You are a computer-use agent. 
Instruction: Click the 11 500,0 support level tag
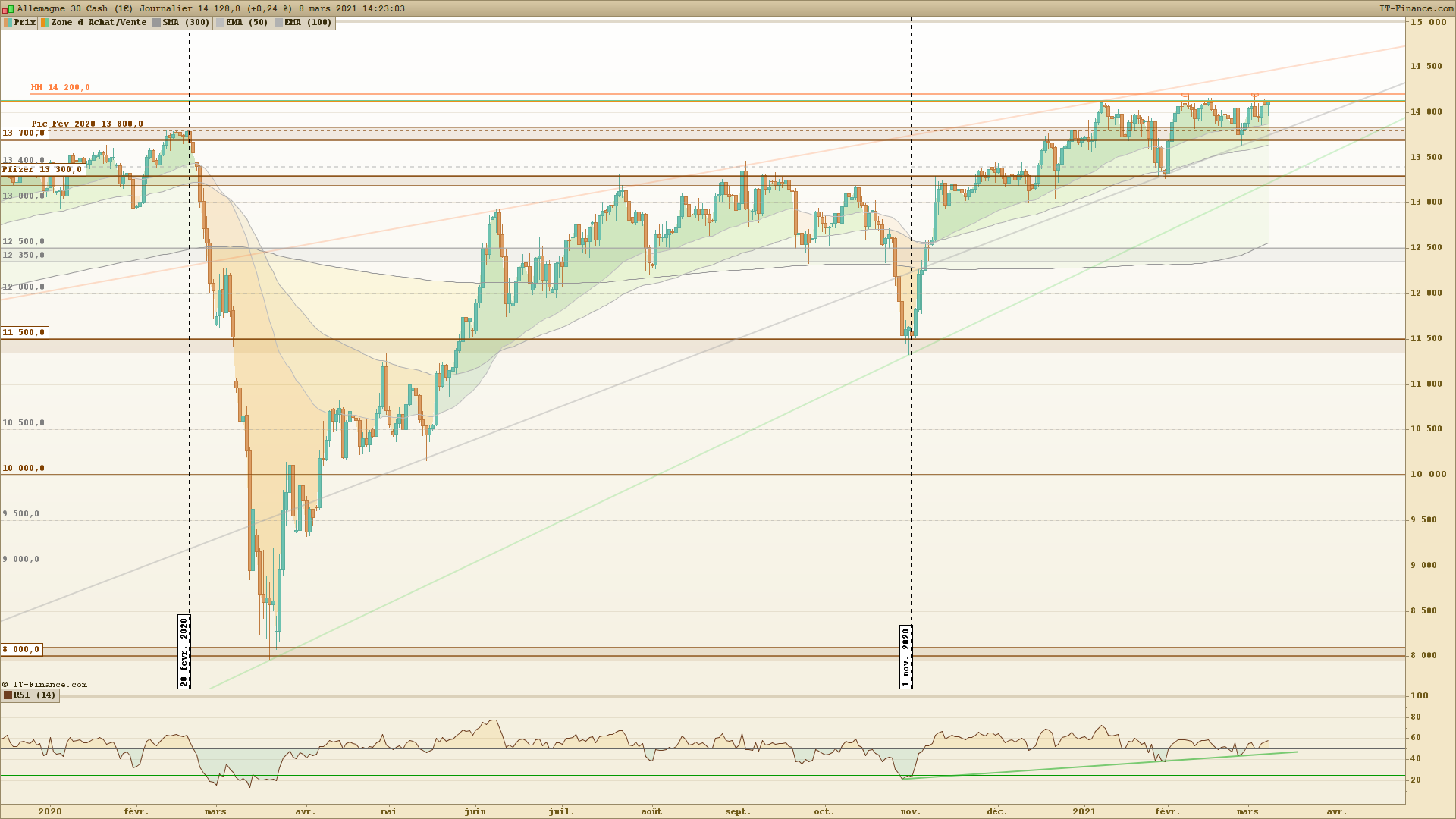24,332
